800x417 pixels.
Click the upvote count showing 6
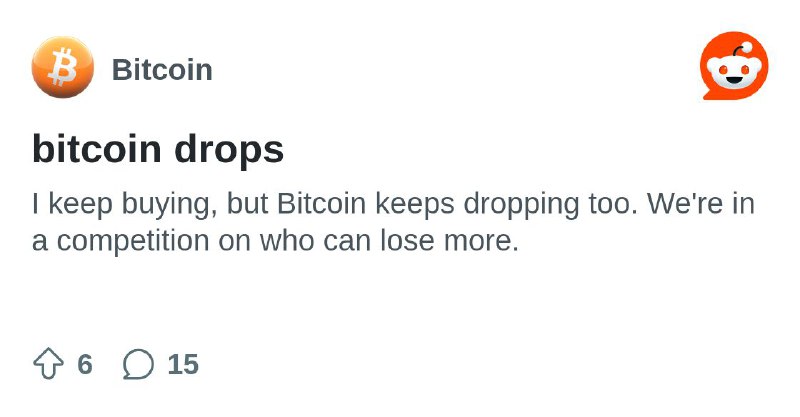pos(85,364)
